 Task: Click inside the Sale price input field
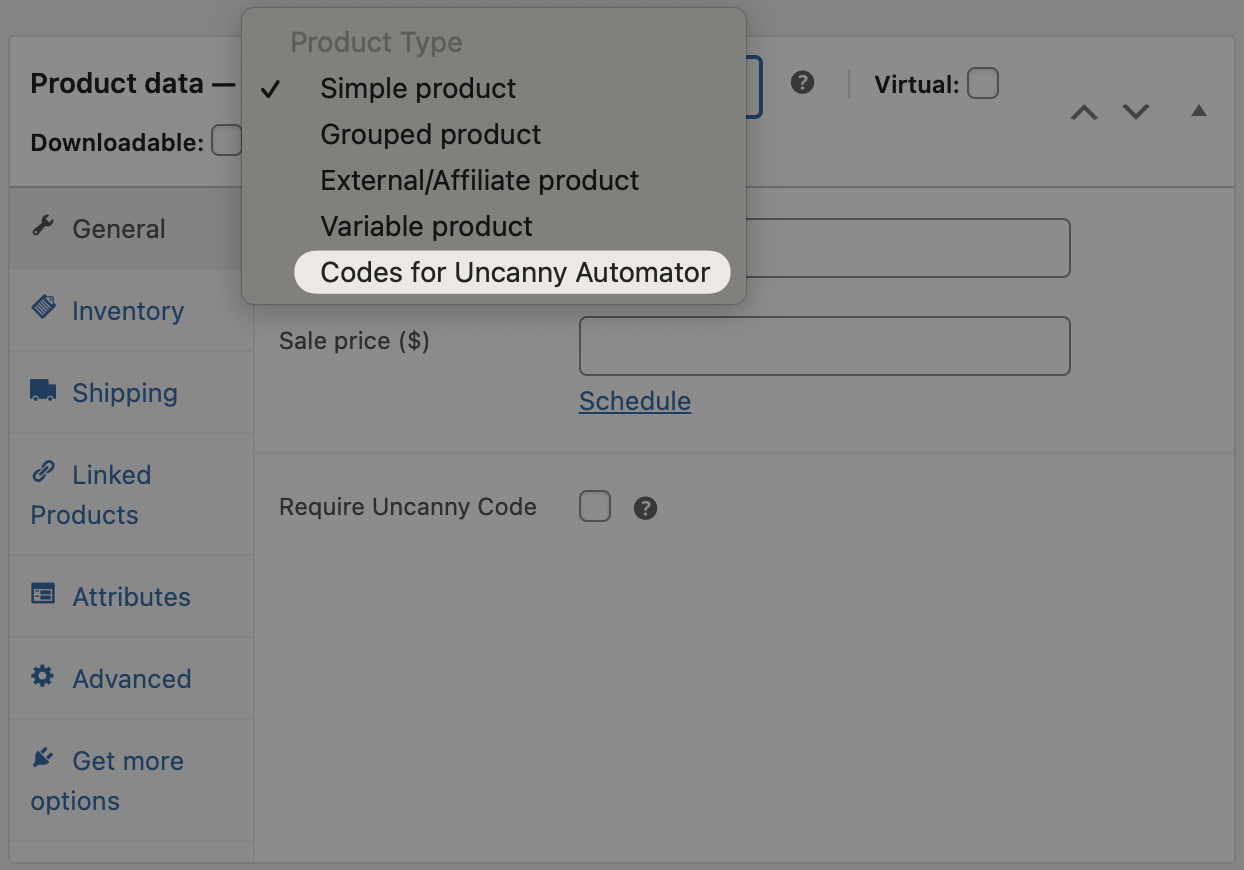(x=824, y=345)
